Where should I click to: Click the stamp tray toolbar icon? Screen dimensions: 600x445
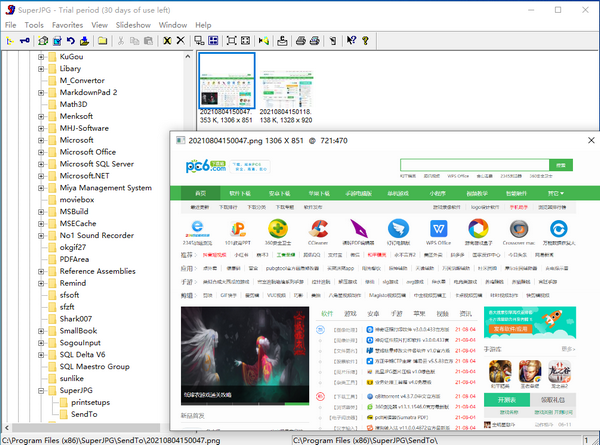click(x=282, y=41)
